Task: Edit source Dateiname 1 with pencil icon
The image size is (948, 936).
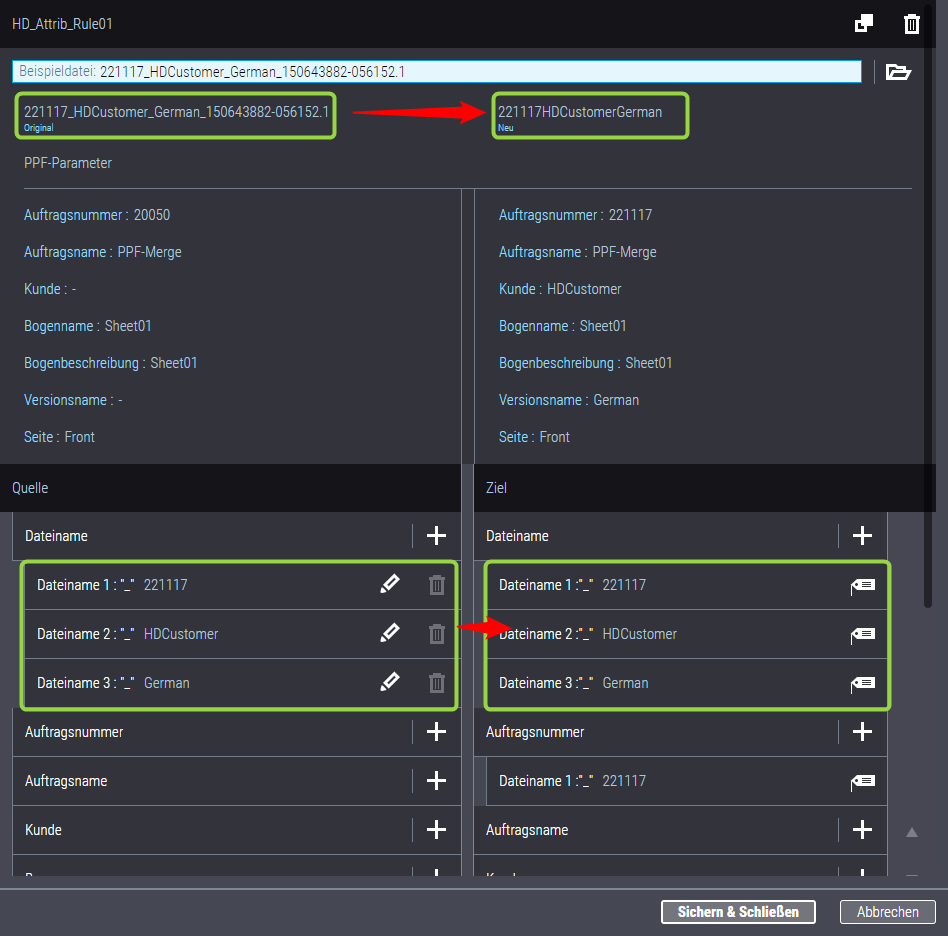Action: (390, 585)
